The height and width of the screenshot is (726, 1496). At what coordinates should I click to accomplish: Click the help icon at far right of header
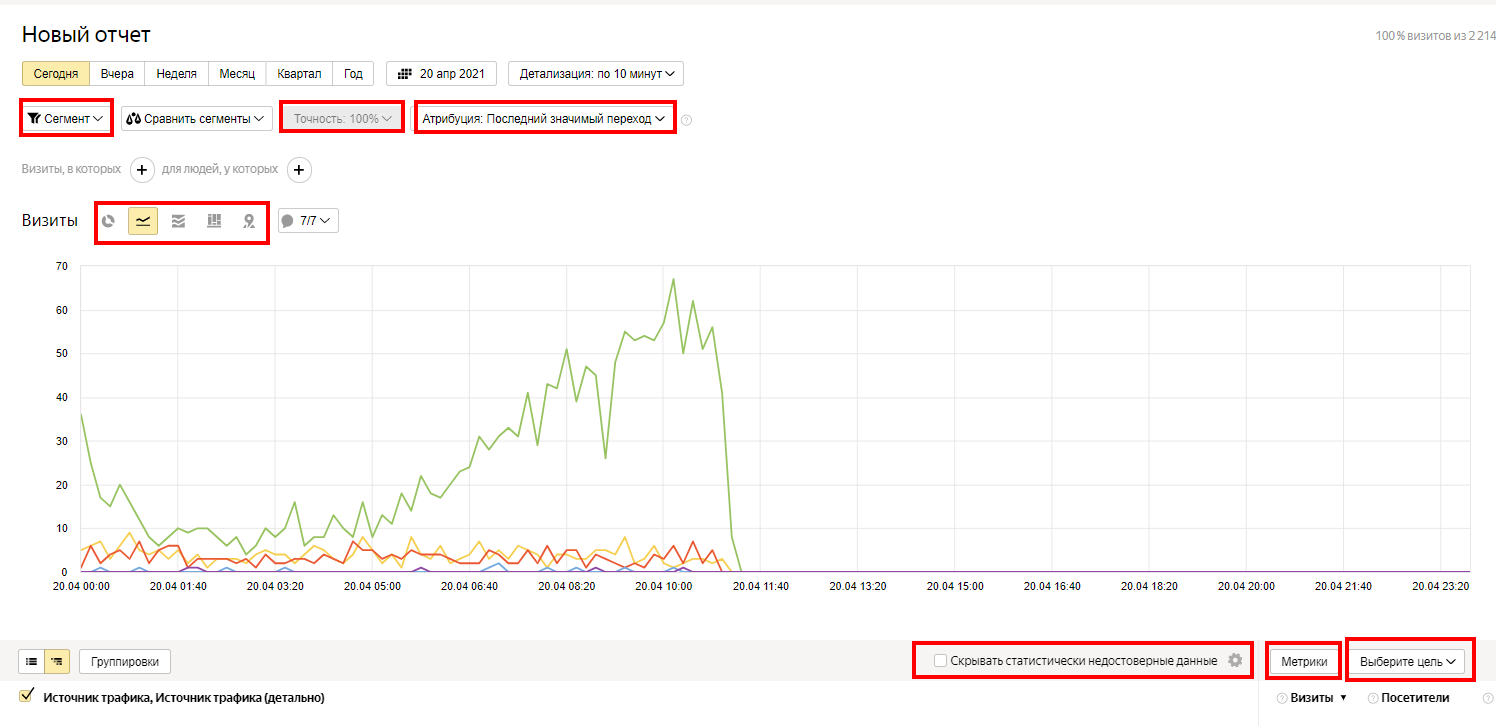point(1488,698)
